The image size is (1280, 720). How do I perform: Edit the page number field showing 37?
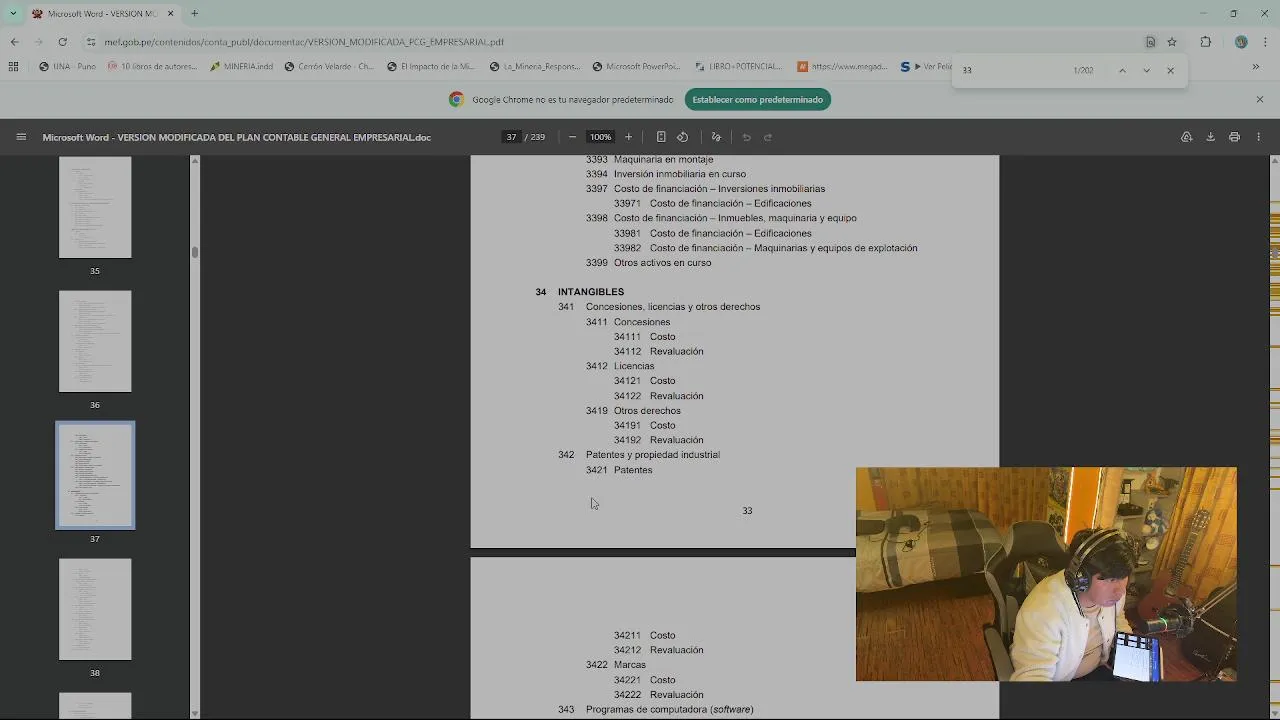point(511,137)
